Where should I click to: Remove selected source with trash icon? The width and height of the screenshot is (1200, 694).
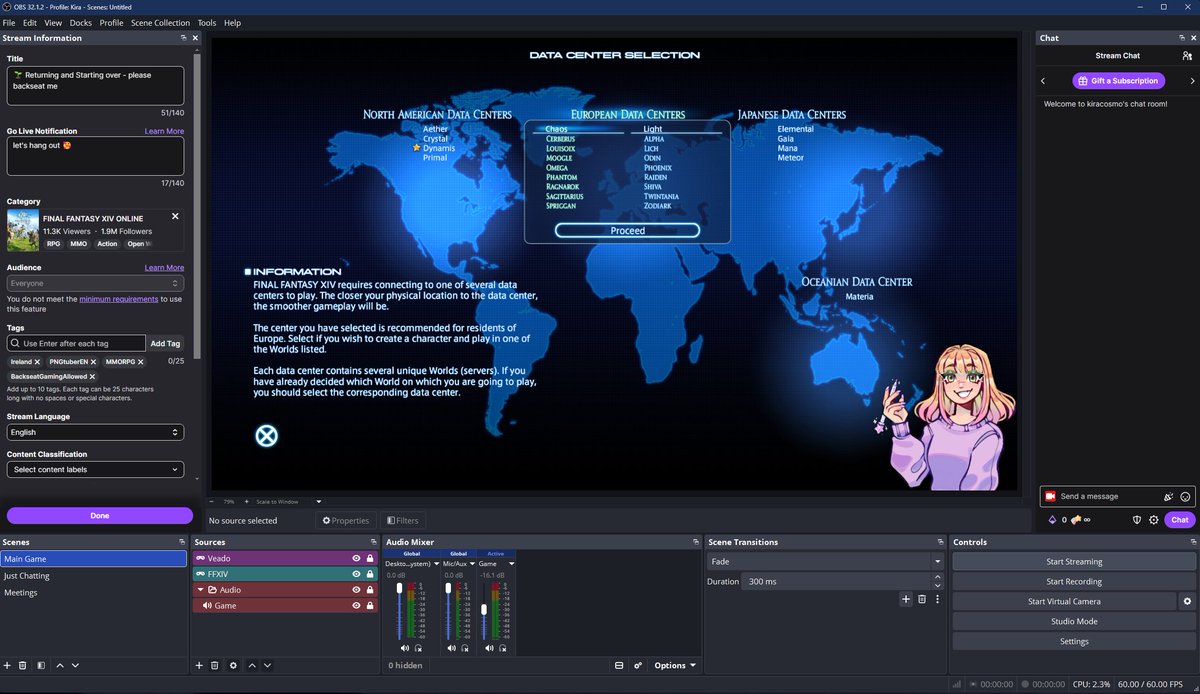[215, 665]
